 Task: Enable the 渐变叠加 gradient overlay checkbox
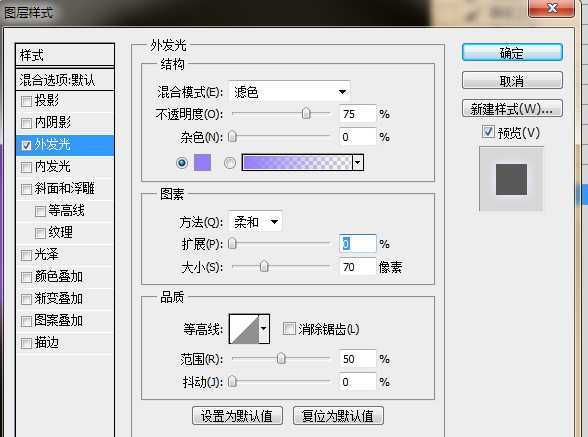coord(26,299)
